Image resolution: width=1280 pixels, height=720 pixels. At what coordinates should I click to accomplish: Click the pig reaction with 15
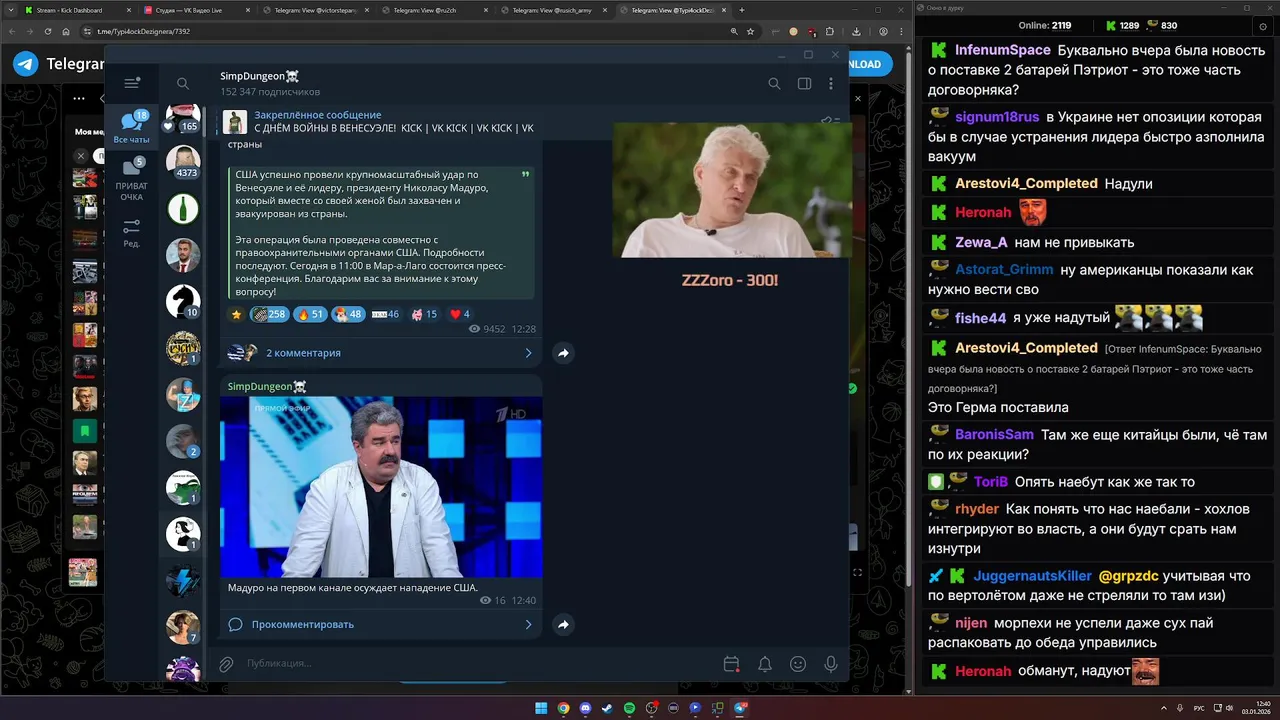424,314
